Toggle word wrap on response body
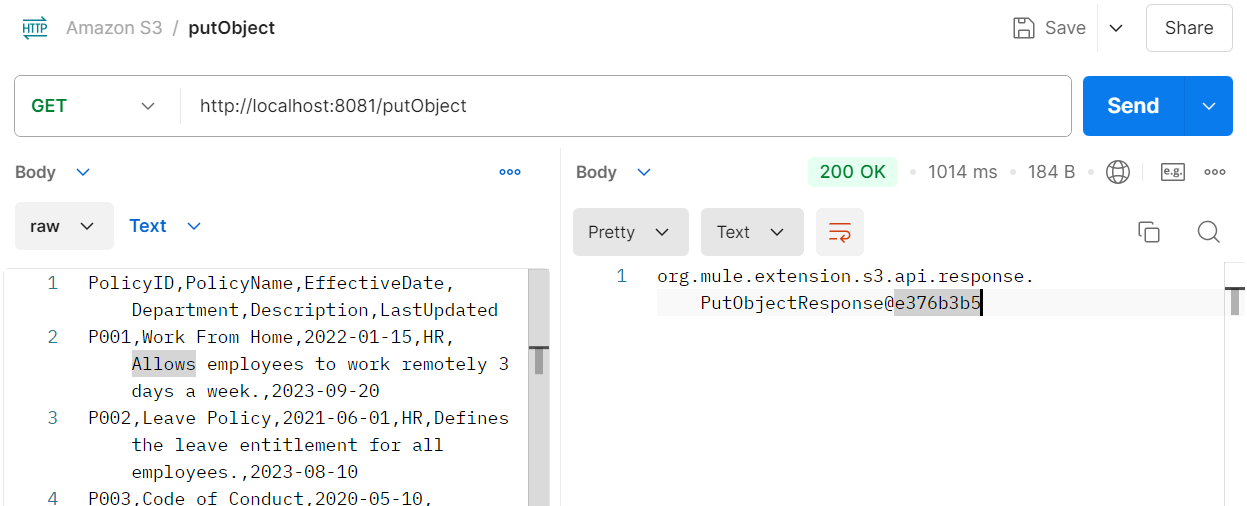The image size is (1247, 506). 839,232
